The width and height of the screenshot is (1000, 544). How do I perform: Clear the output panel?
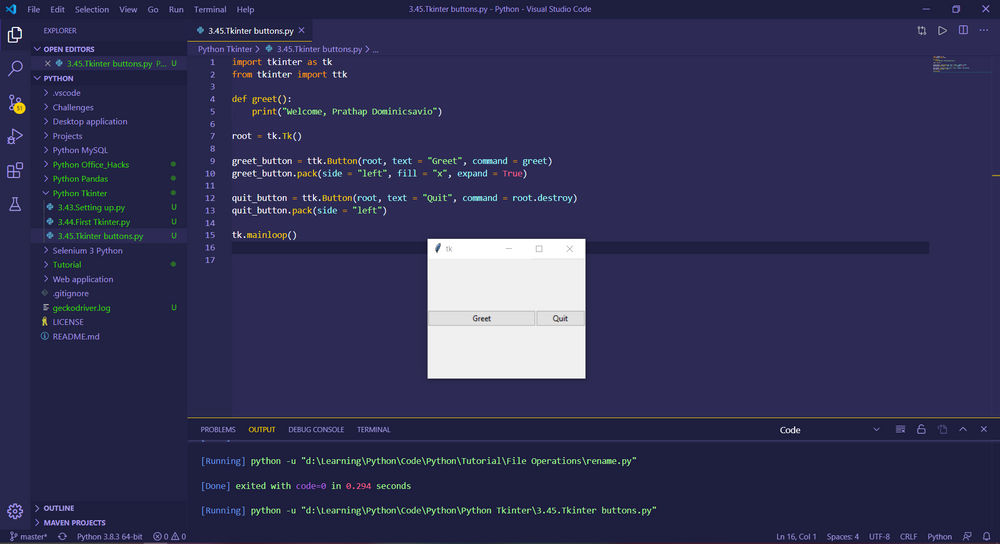point(900,429)
